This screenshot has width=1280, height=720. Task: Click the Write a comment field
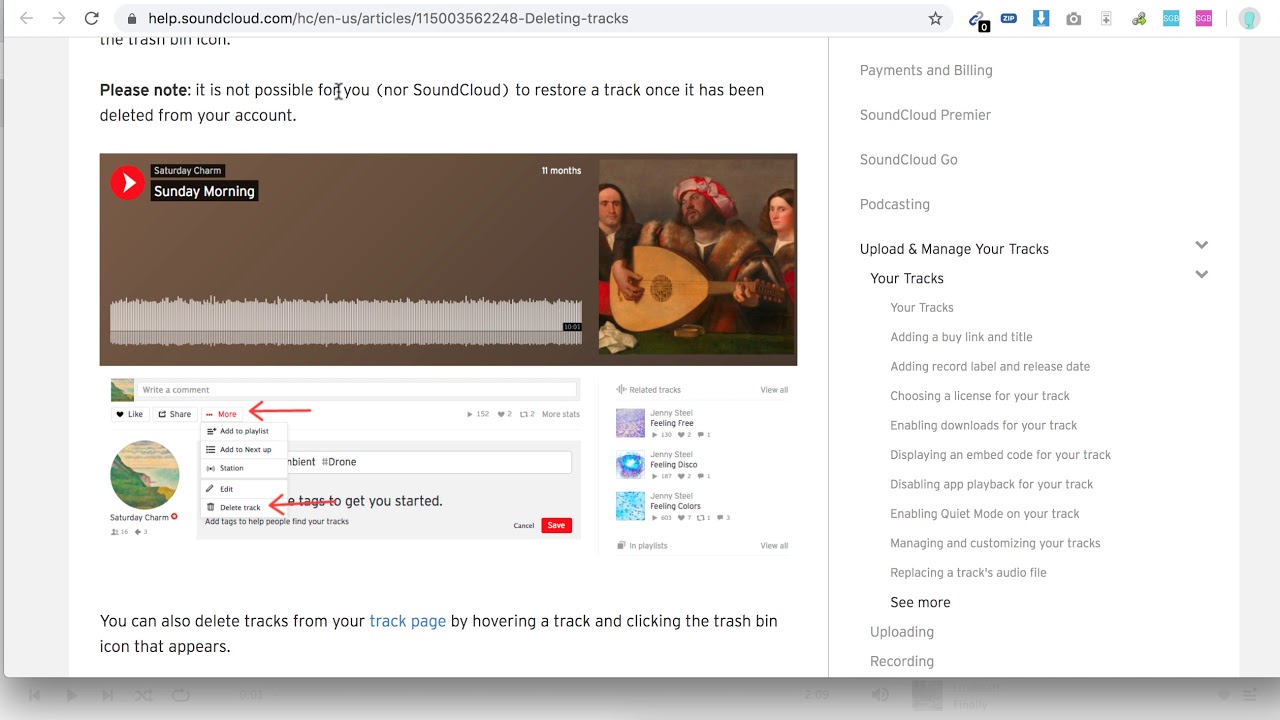360,389
